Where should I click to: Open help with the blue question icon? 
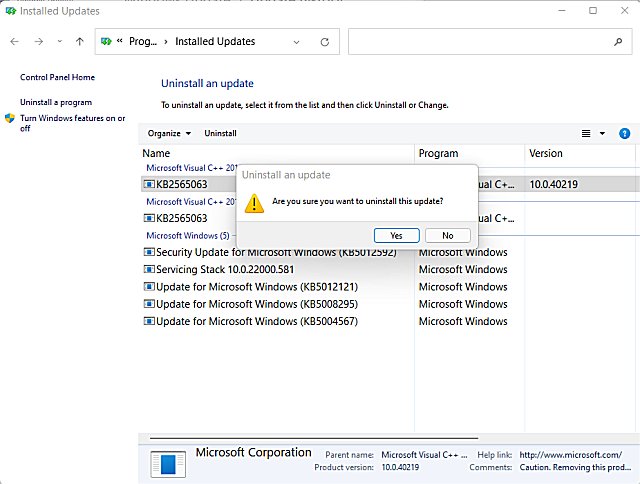tap(624, 133)
